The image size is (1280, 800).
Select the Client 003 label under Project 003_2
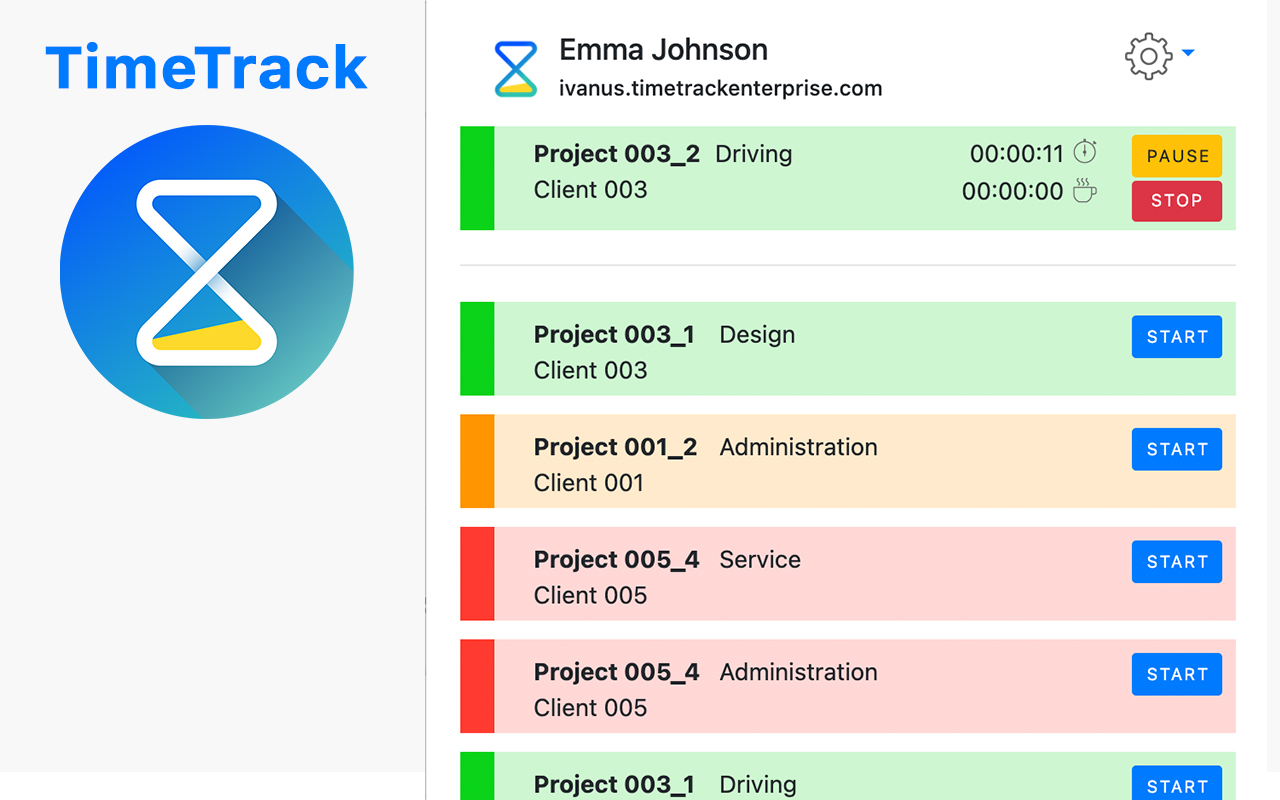(590, 190)
